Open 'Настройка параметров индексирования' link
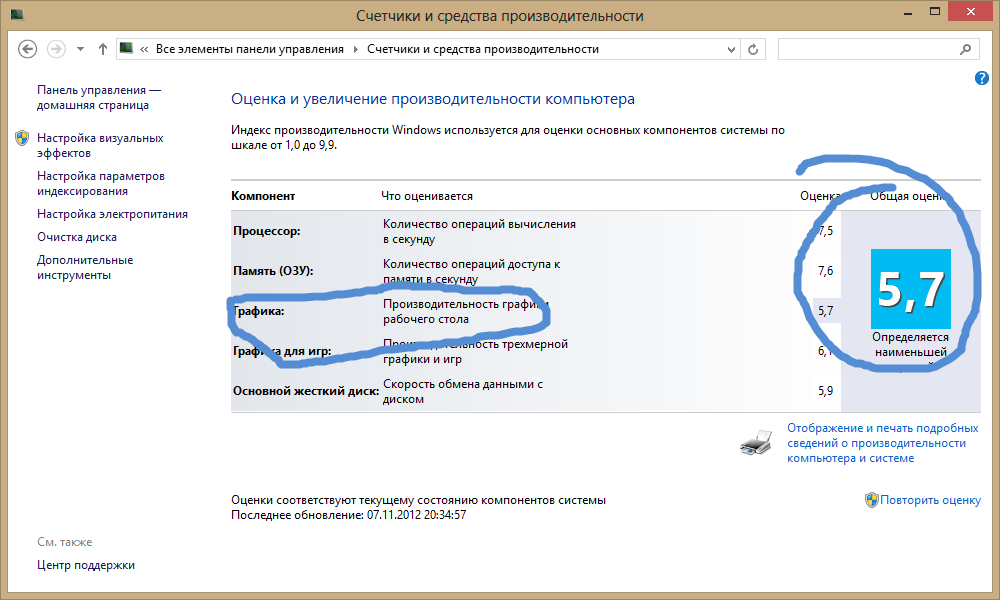The height and width of the screenshot is (600, 1000). 101,184
